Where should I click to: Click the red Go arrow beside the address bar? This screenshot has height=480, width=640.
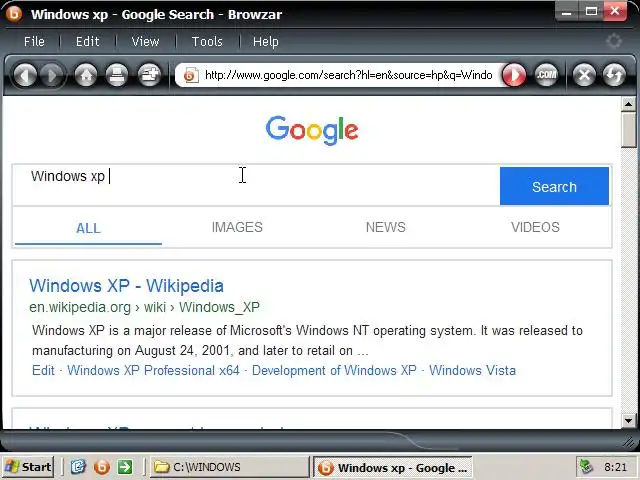[514, 76]
